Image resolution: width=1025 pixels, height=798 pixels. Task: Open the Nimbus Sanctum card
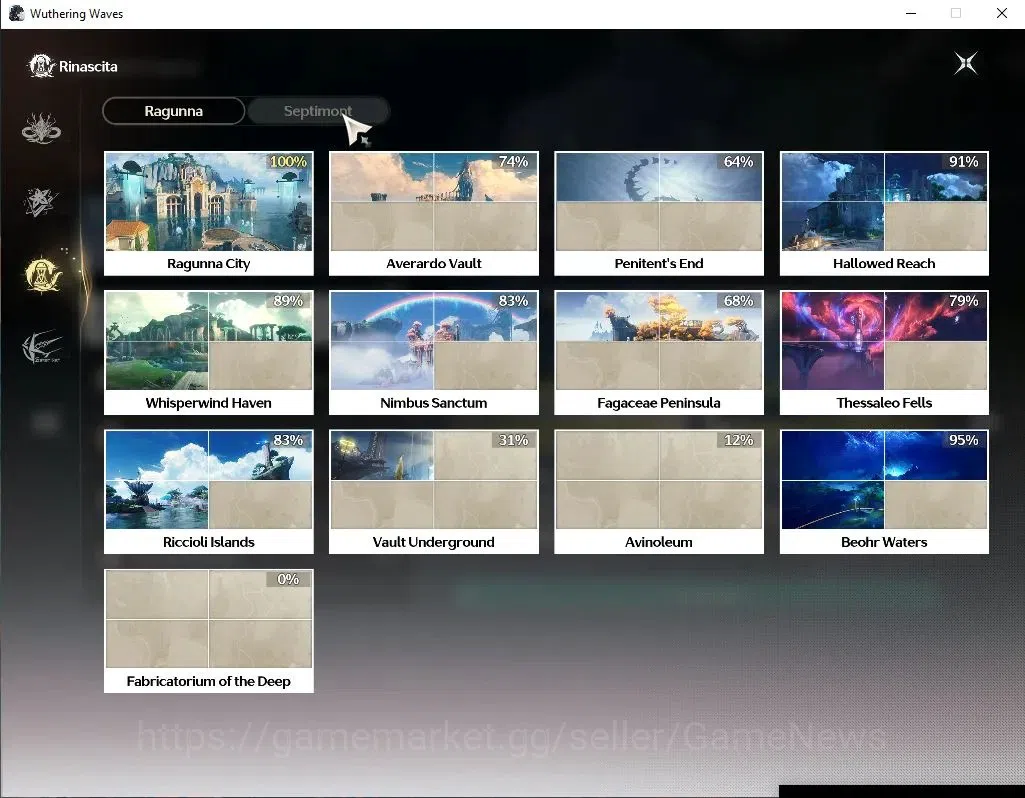pyautogui.click(x=433, y=352)
